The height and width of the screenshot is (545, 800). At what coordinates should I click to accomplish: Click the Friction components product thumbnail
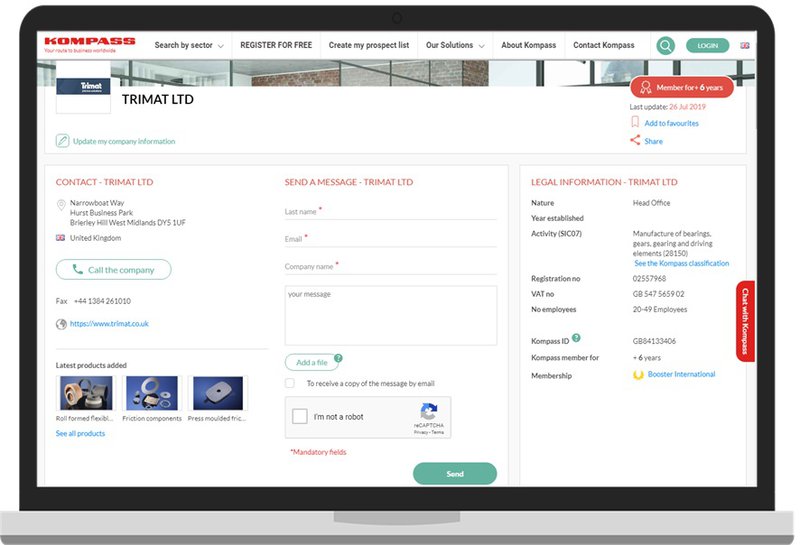click(152, 393)
